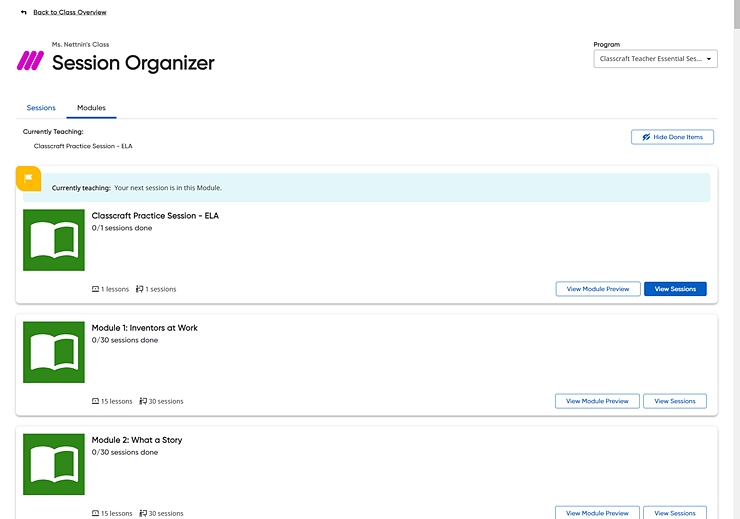Viewport: 740px width, 519px height.
Task: View Sessions for Classcraft Practice Session - ELA
Action: [x=675, y=289]
